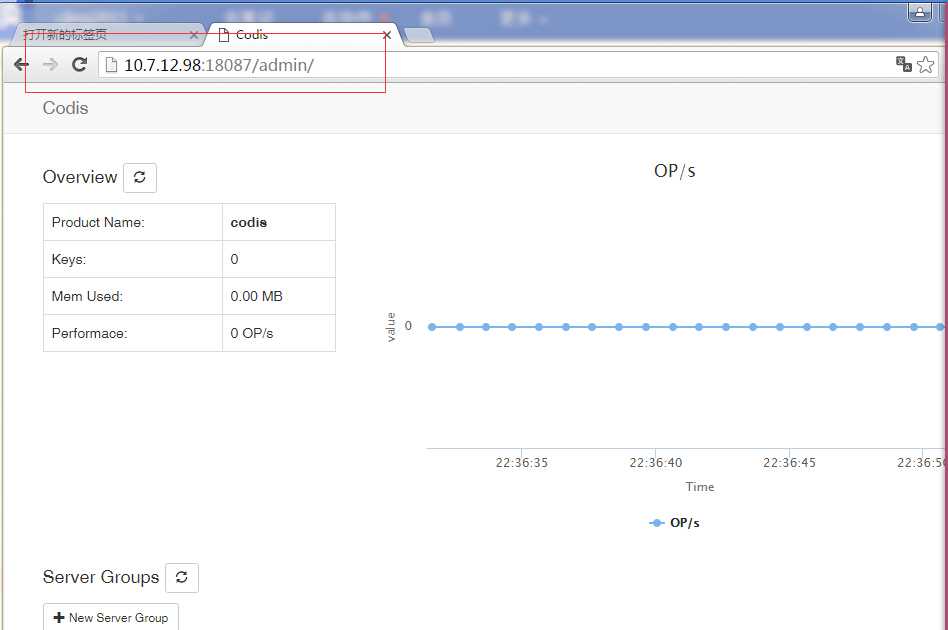This screenshot has width=948, height=630.
Task: Click the 0 OP/s value cell
Action: pyautogui.click(x=279, y=333)
